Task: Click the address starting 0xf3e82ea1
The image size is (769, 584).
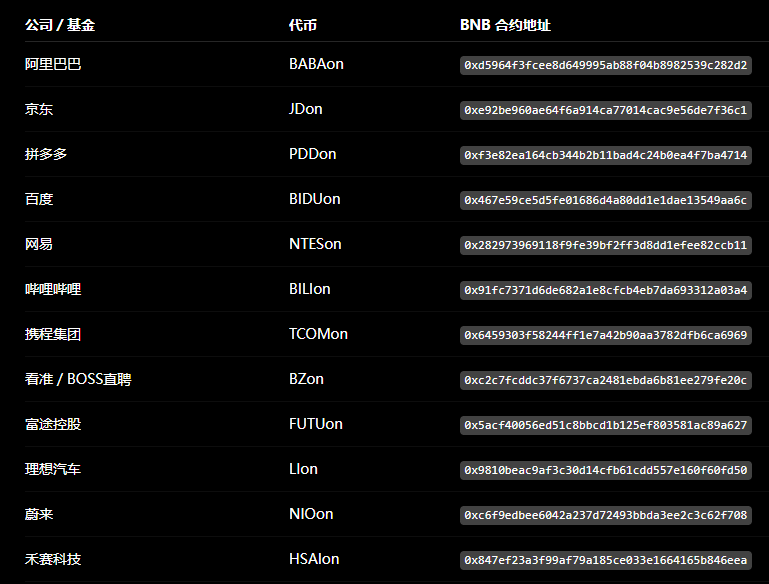Action: tap(606, 155)
